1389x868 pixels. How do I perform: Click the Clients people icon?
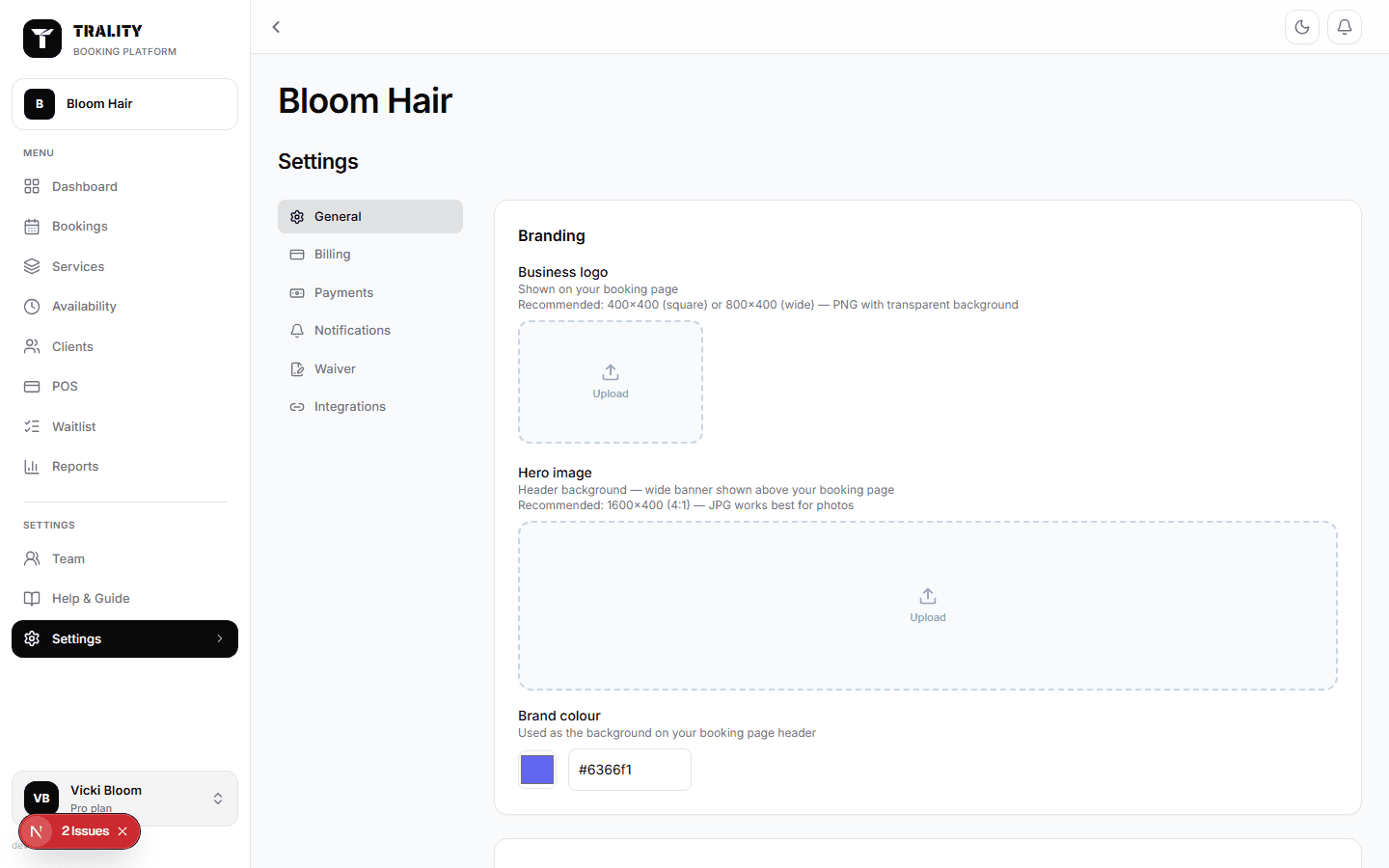coord(32,346)
